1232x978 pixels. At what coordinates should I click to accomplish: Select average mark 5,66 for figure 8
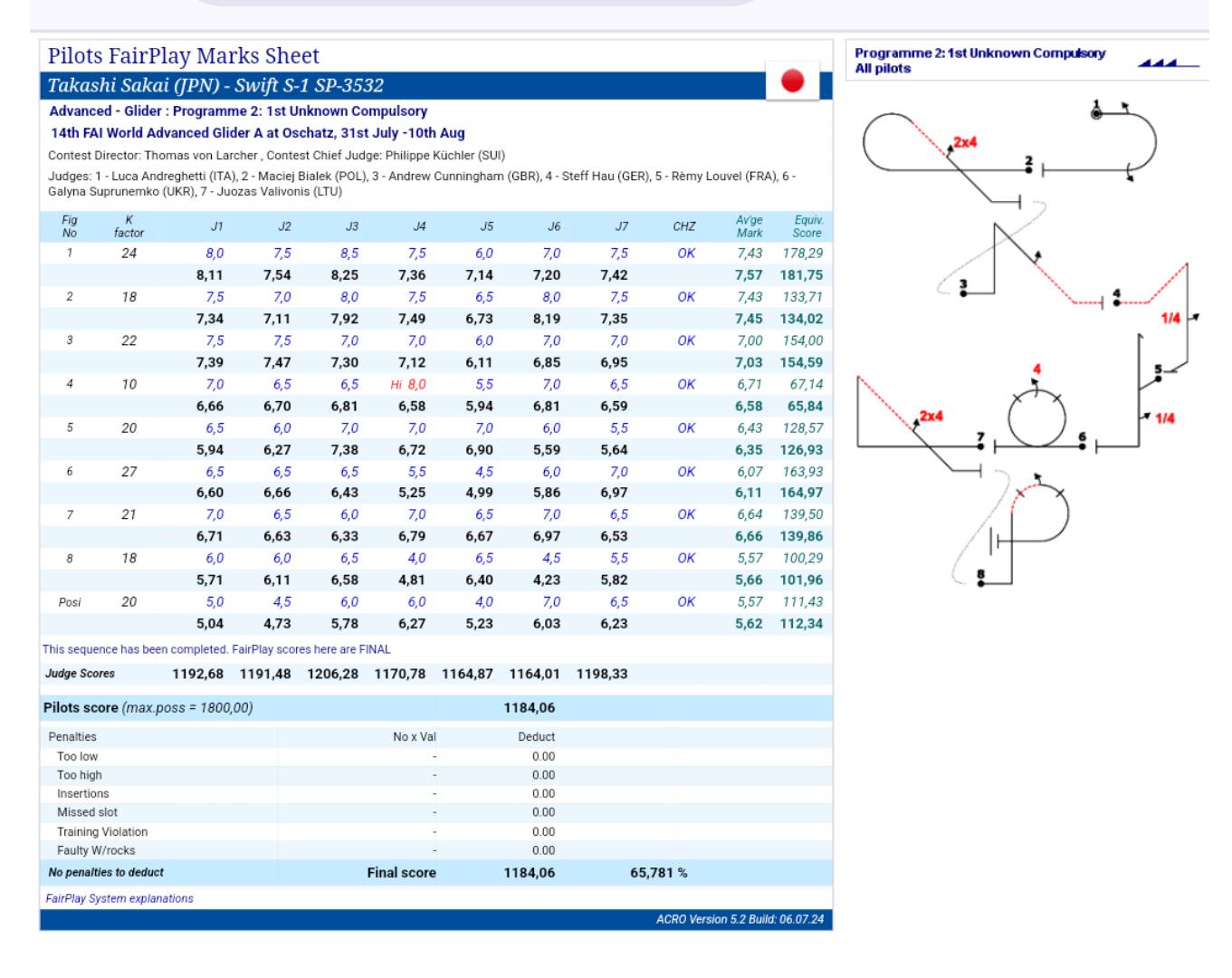click(749, 580)
